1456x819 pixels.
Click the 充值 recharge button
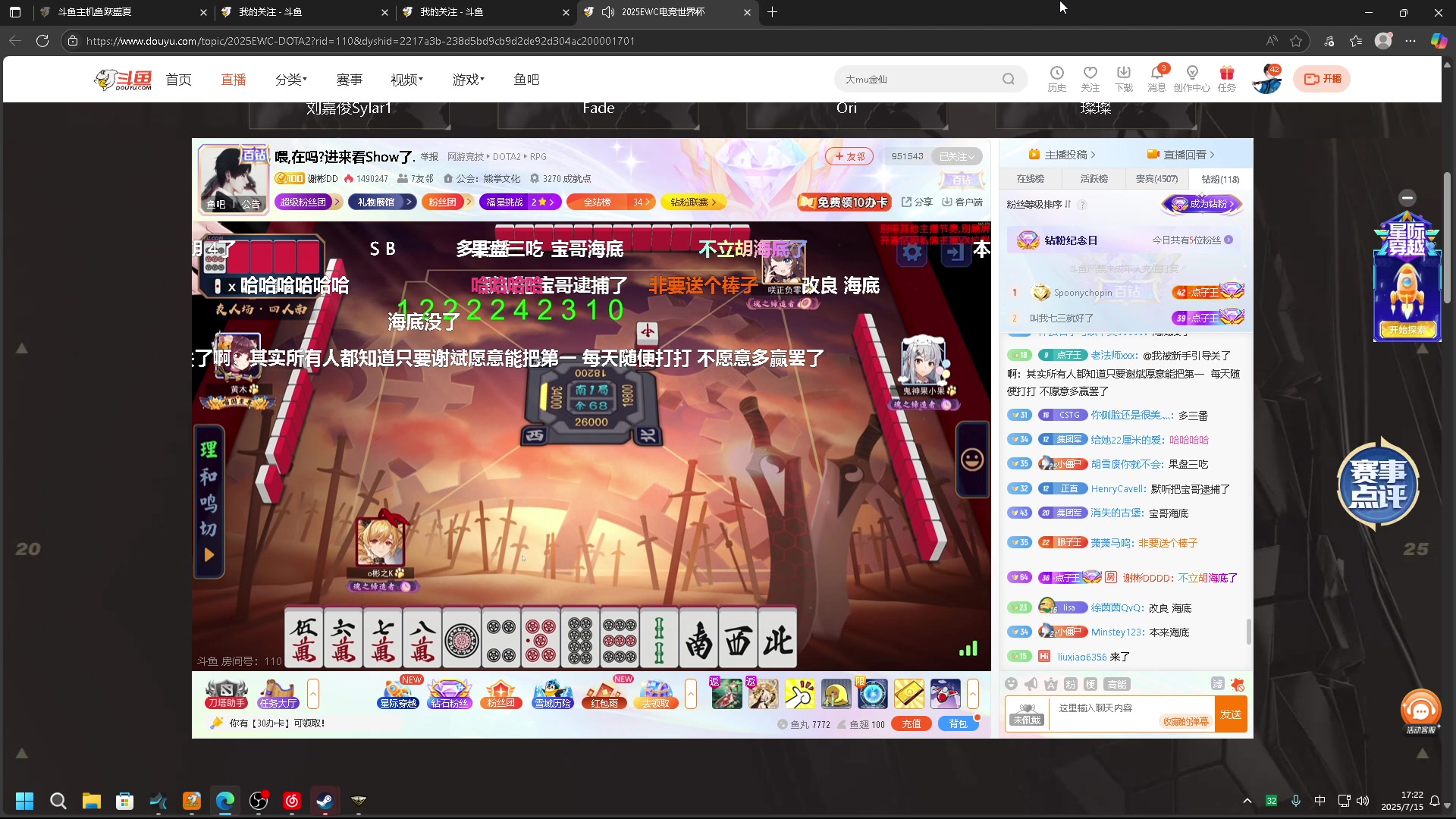click(x=912, y=724)
